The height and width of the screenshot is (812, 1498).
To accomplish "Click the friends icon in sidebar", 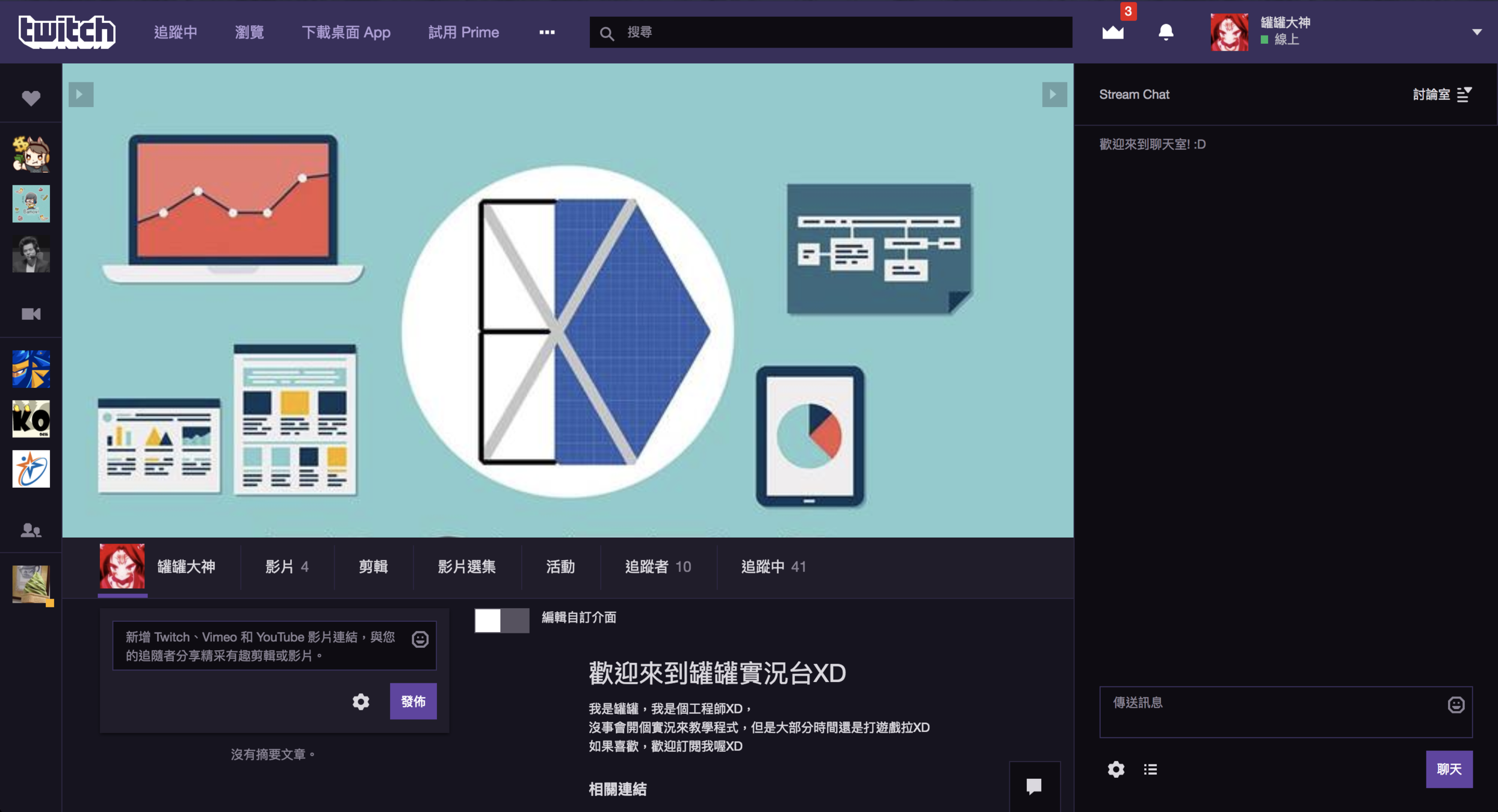I will (x=31, y=530).
